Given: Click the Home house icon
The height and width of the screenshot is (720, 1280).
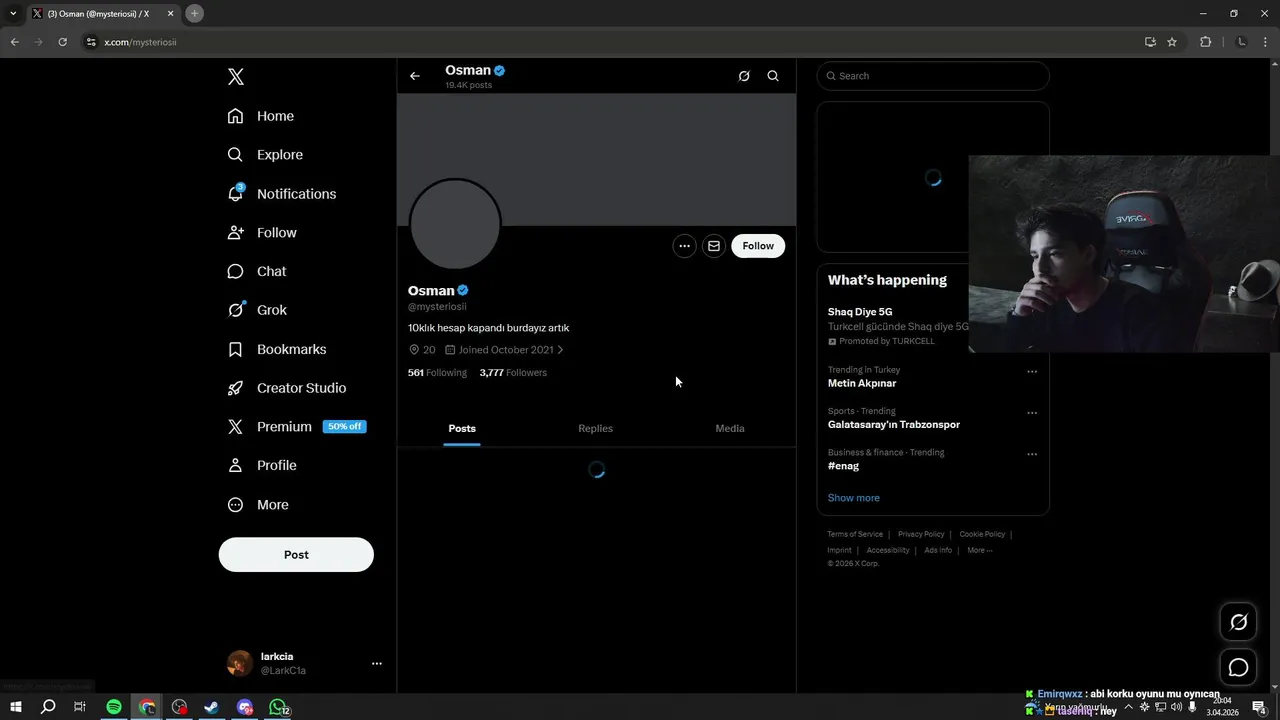Looking at the screenshot, I should [235, 116].
